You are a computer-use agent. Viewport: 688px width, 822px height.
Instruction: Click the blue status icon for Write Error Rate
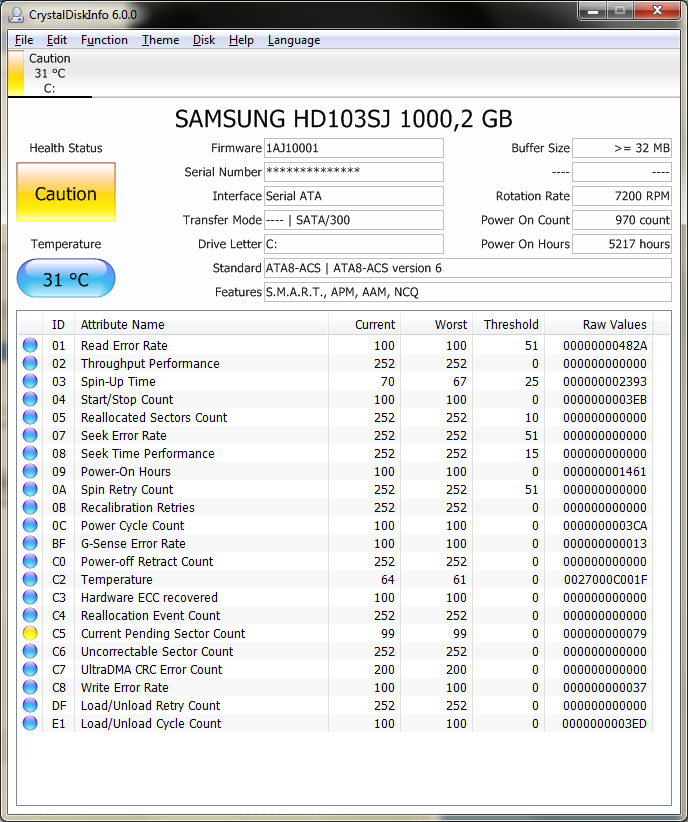click(30, 687)
